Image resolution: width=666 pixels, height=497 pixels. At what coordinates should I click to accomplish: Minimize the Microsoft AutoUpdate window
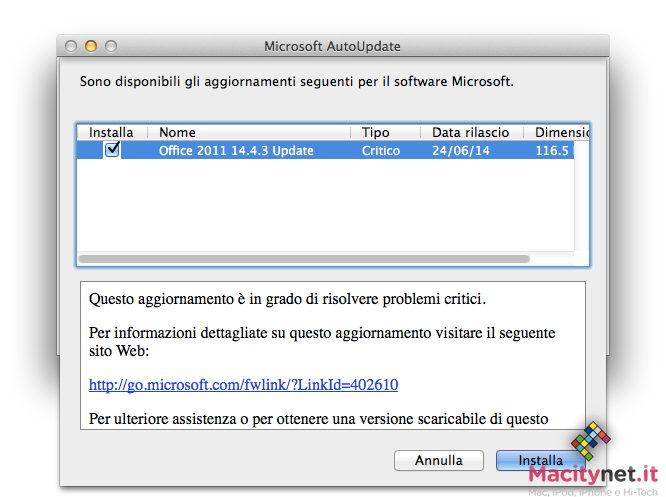pos(91,46)
